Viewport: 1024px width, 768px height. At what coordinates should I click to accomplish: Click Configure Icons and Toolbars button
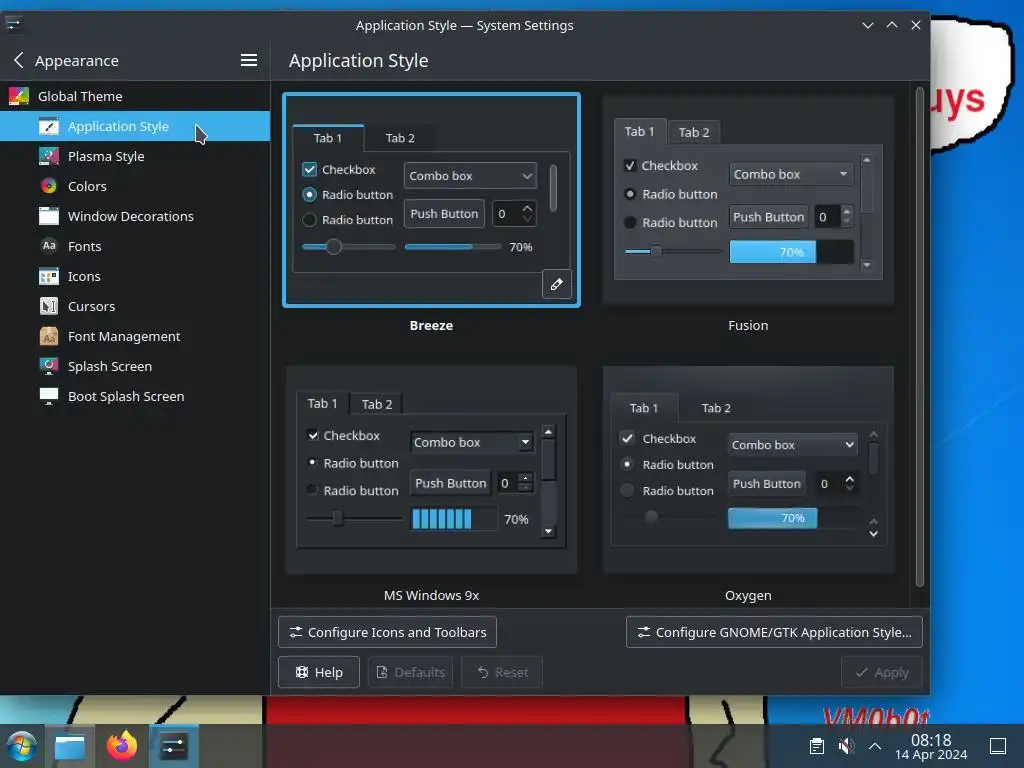click(387, 632)
